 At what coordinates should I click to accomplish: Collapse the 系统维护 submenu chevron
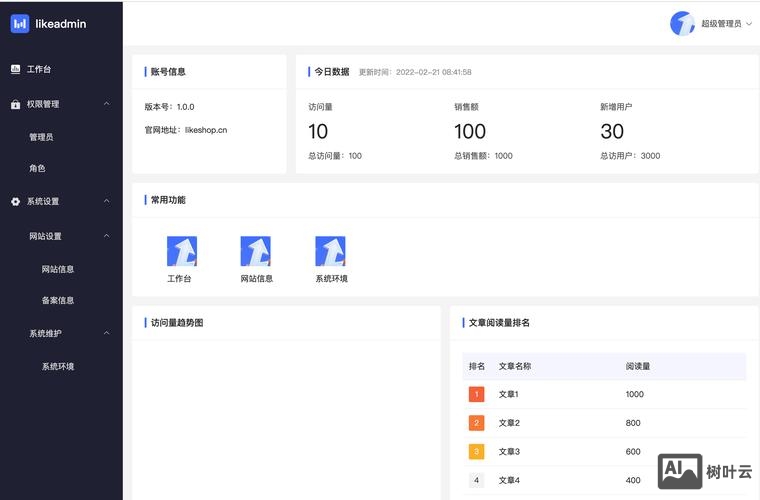pos(107,333)
